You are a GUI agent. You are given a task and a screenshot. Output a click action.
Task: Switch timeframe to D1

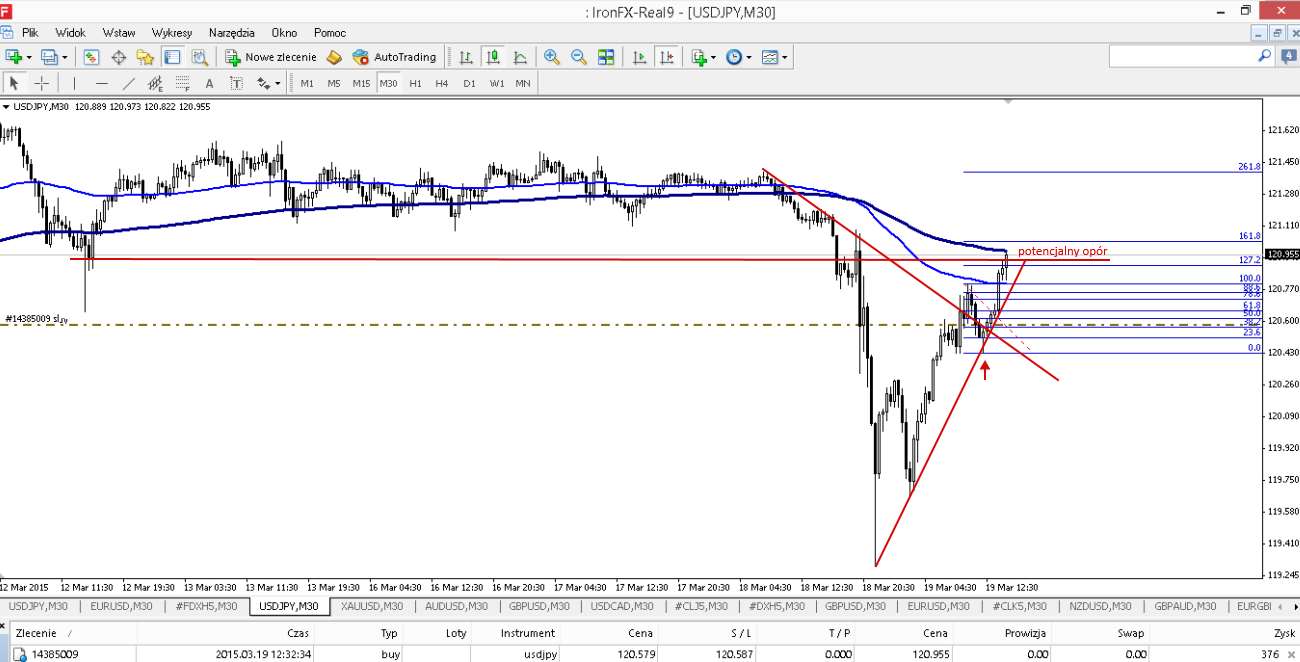tap(469, 83)
